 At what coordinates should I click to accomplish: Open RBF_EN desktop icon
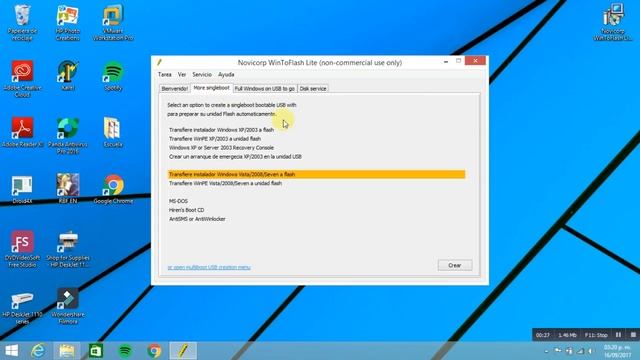68,189
